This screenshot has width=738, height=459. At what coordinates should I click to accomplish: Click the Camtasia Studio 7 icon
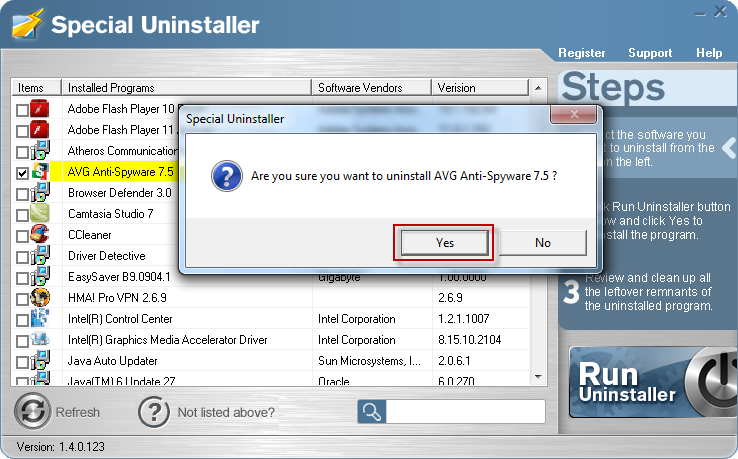tap(40, 213)
